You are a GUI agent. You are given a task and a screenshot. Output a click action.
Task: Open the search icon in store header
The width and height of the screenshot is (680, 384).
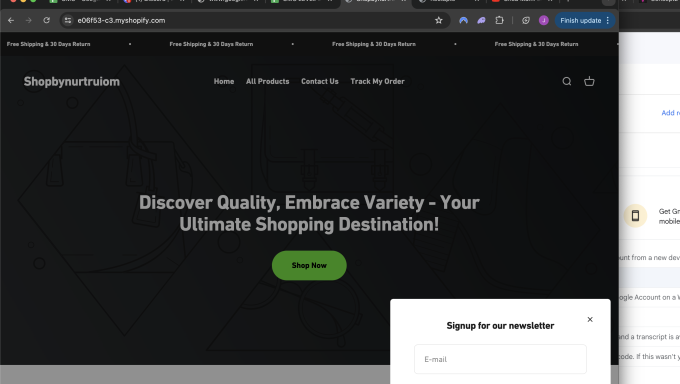(x=566, y=81)
